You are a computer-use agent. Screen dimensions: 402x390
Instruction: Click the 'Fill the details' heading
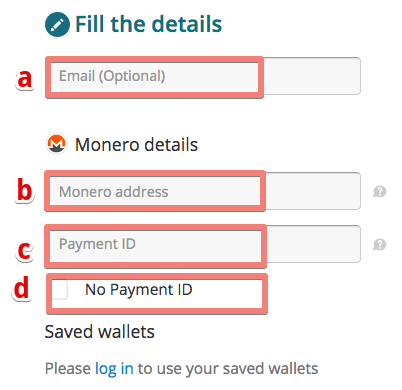(x=148, y=24)
